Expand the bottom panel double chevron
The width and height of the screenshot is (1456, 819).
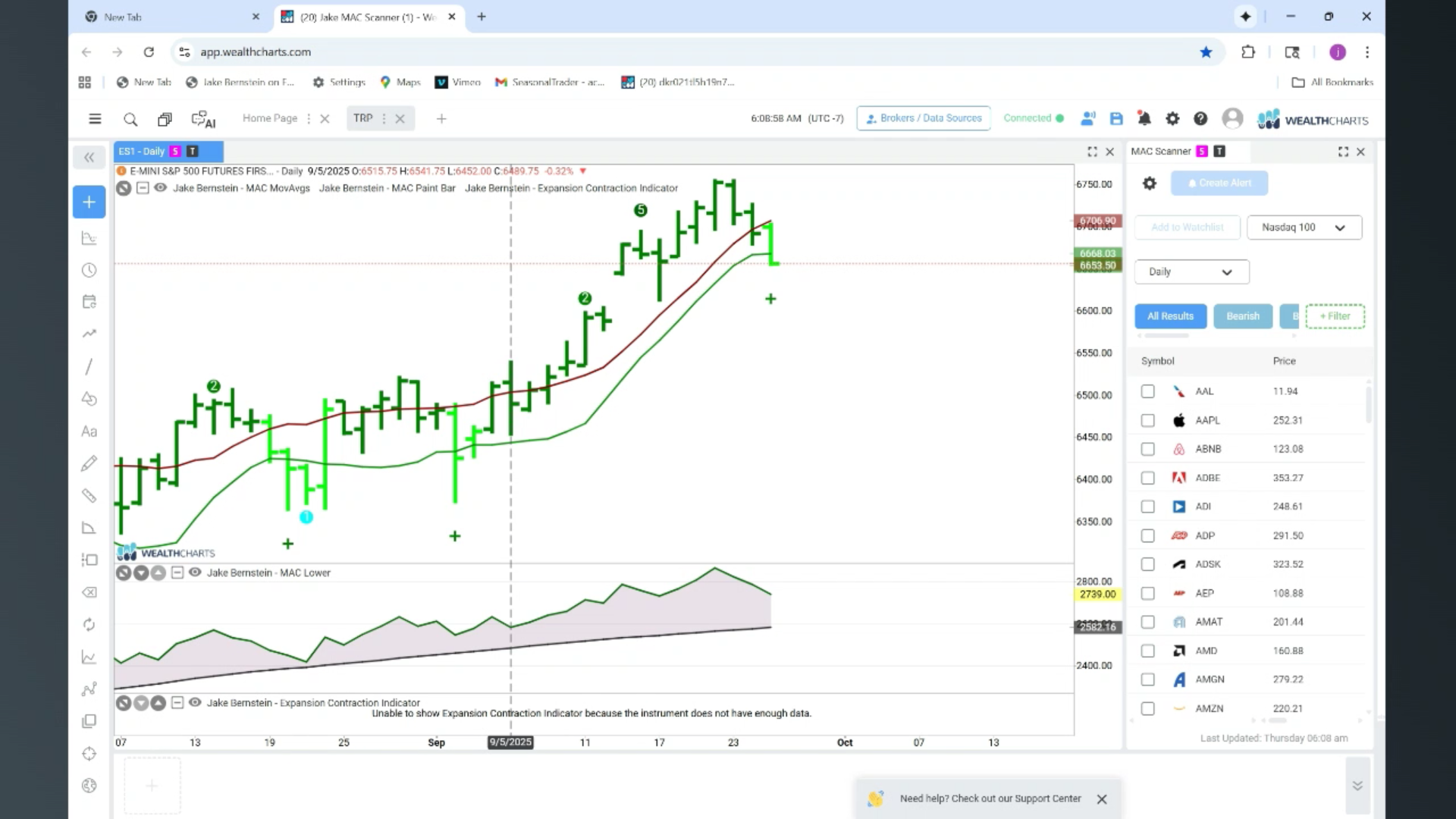click(1357, 786)
